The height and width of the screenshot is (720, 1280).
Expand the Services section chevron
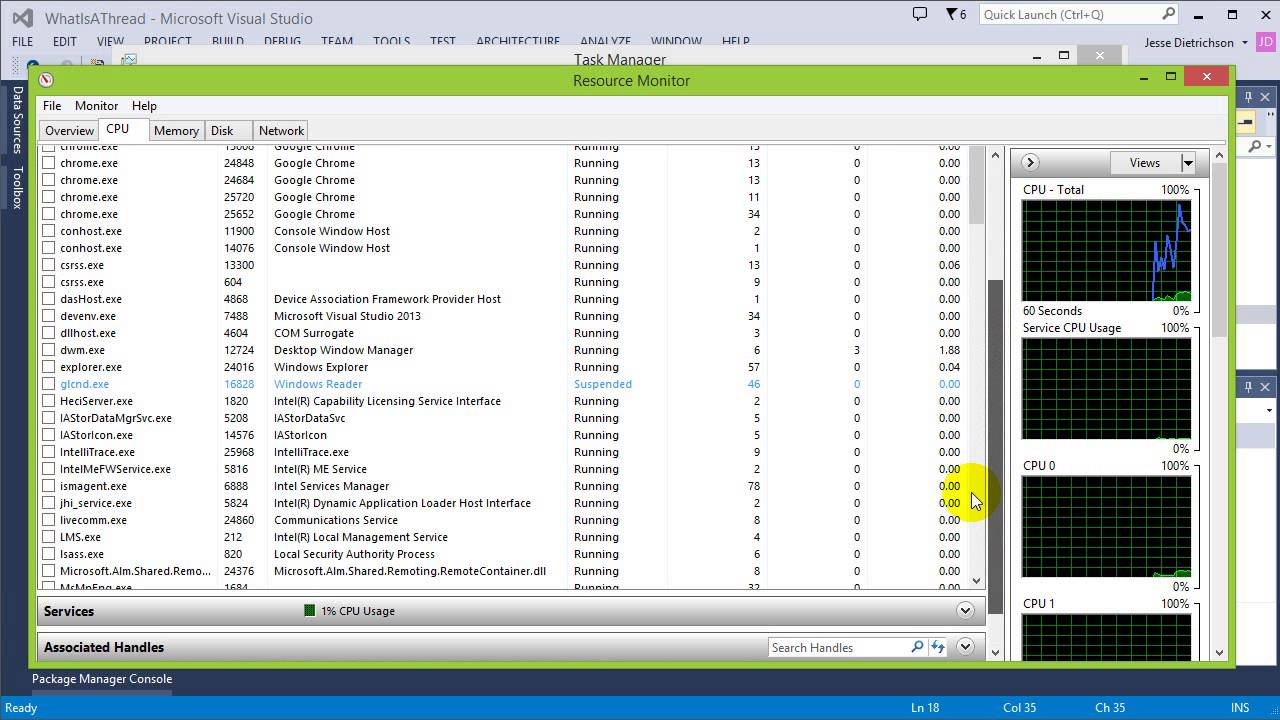[965, 611]
